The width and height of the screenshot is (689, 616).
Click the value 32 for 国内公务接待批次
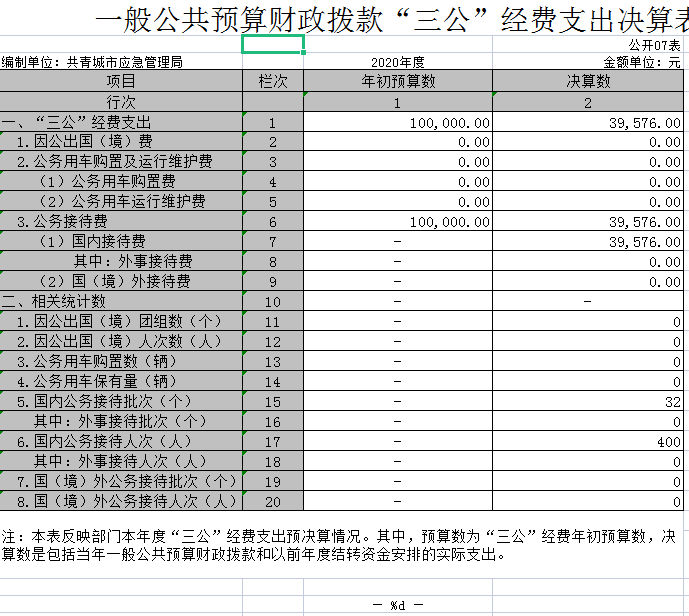click(672, 402)
